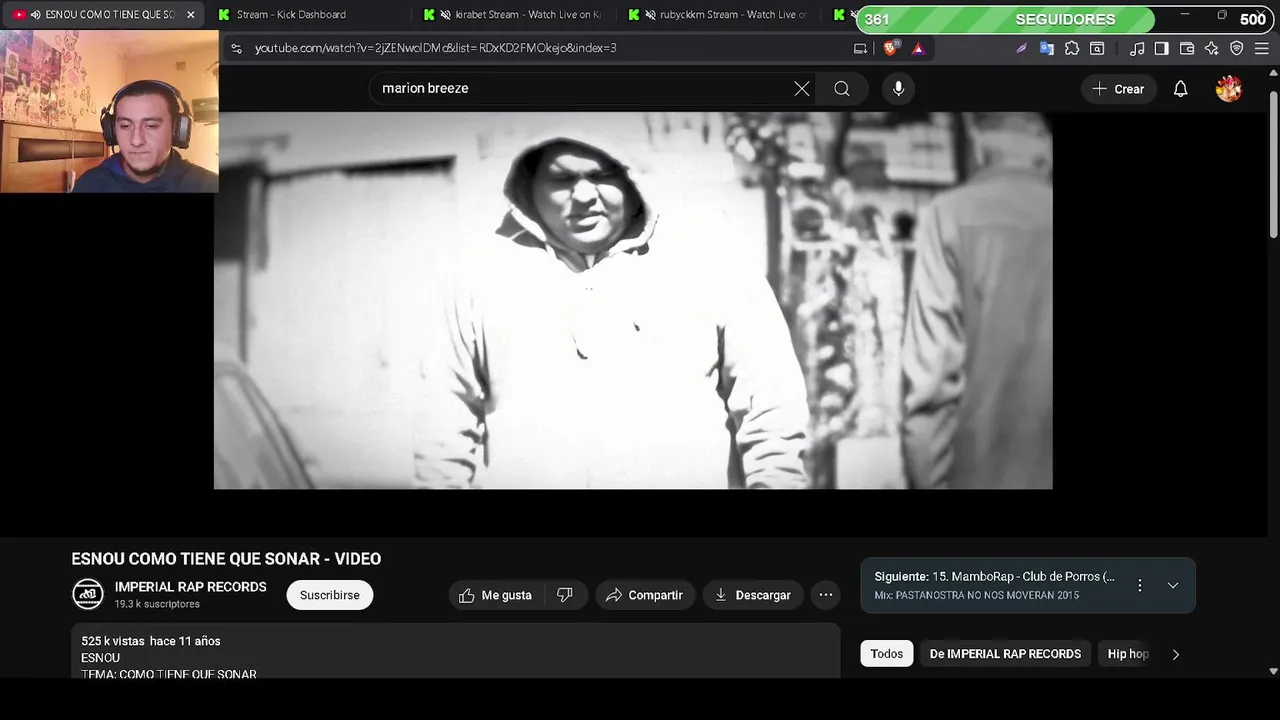Open YouTube notifications bell

coord(1180,89)
